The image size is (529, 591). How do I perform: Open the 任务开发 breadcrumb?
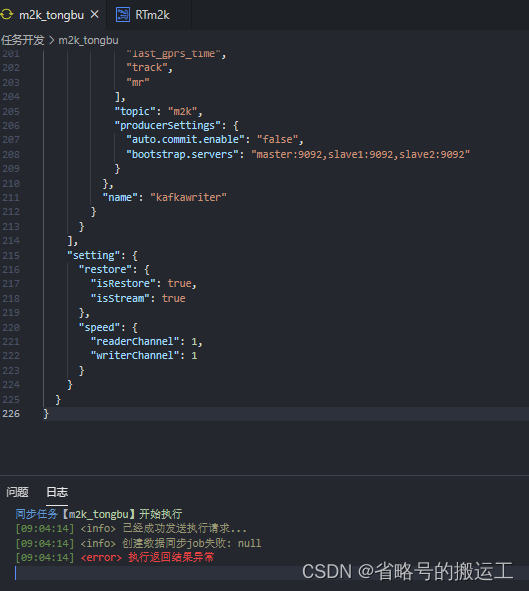coord(23,40)
